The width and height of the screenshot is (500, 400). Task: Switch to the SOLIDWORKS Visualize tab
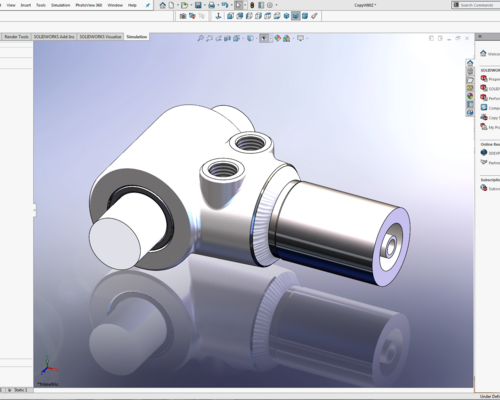tap(100, 37)
